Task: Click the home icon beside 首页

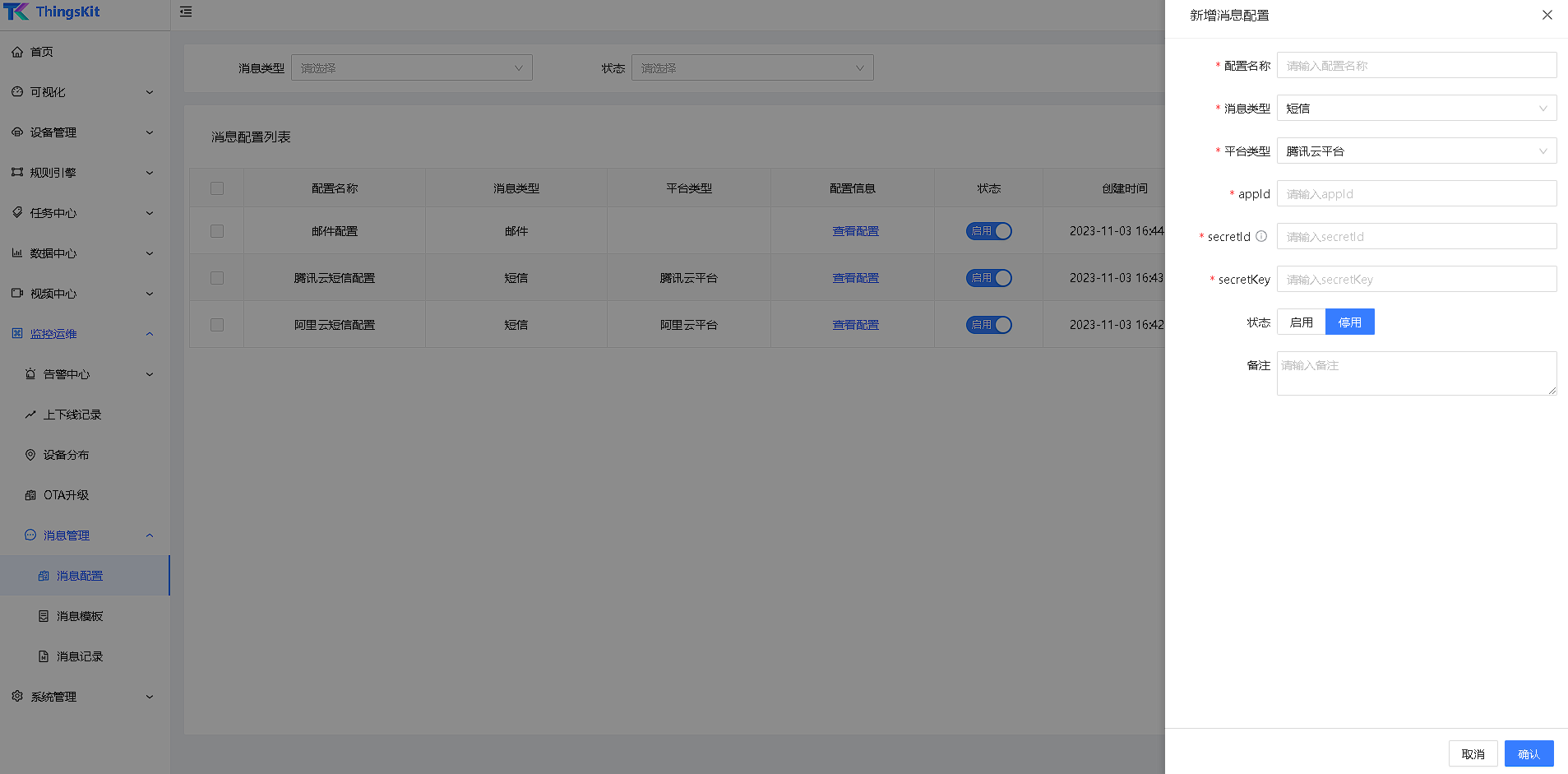Action: point(17,52)
